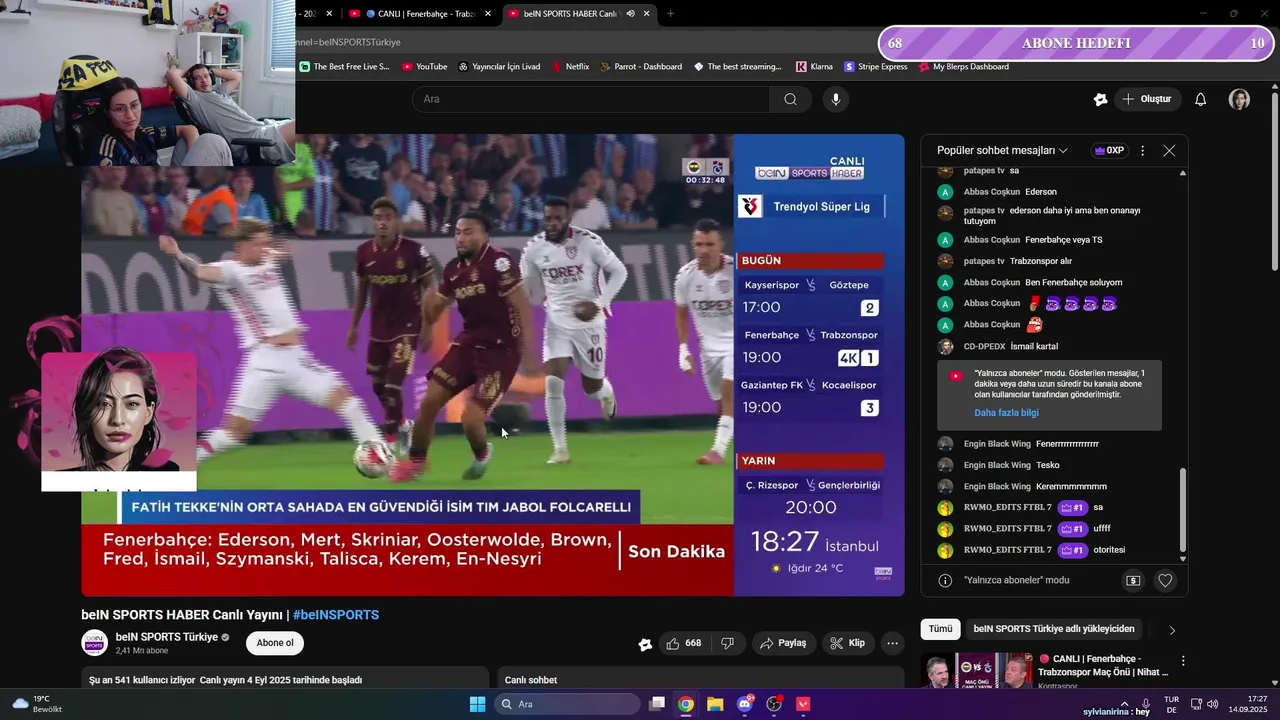Expand the Popüler sohbet mesajları dropdown
The width and height of the screenshot is (1280, 720).
pyautogui.click(x=1002, y=151)
